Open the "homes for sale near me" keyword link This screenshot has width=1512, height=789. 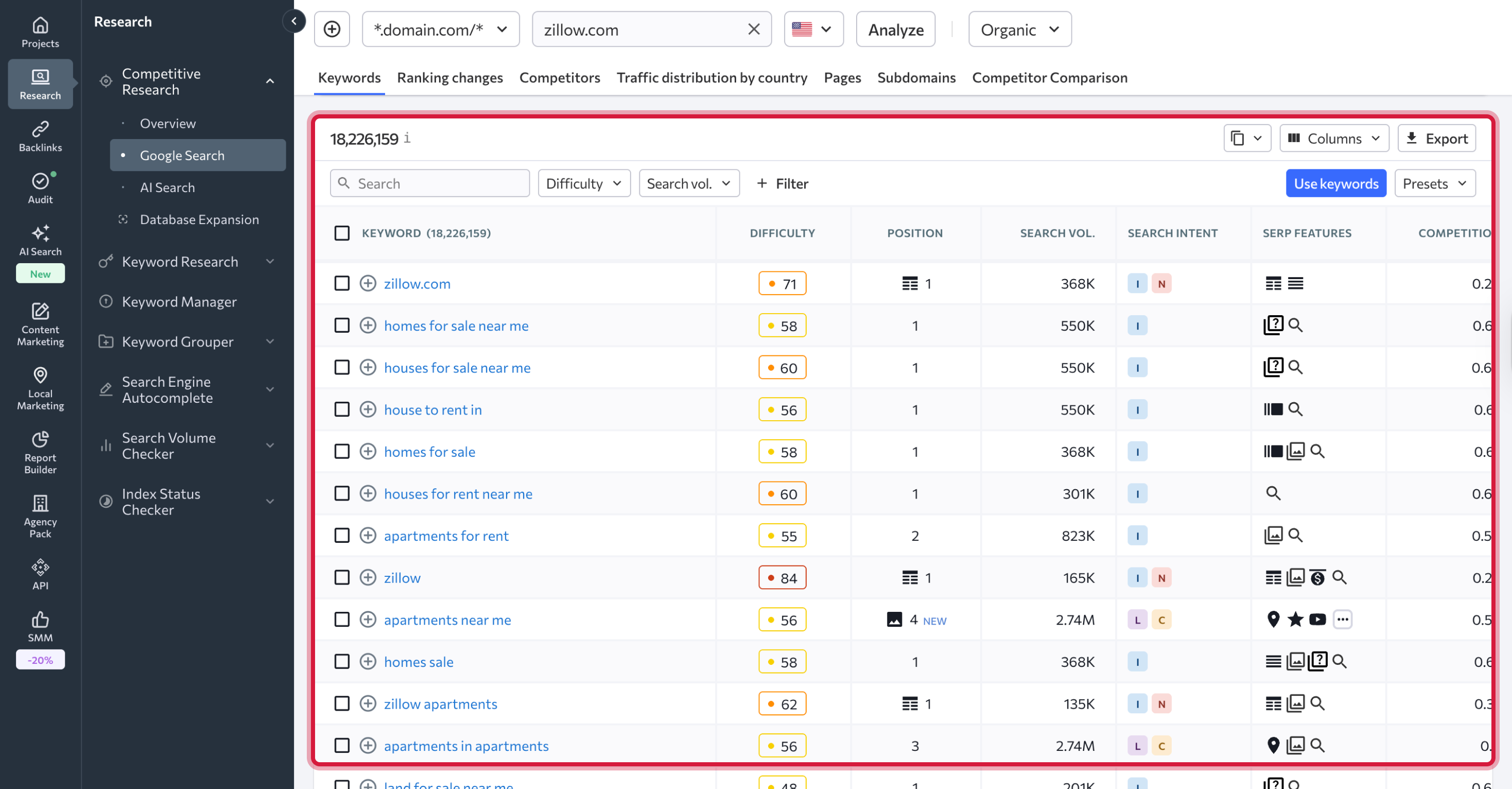(456, 325)
